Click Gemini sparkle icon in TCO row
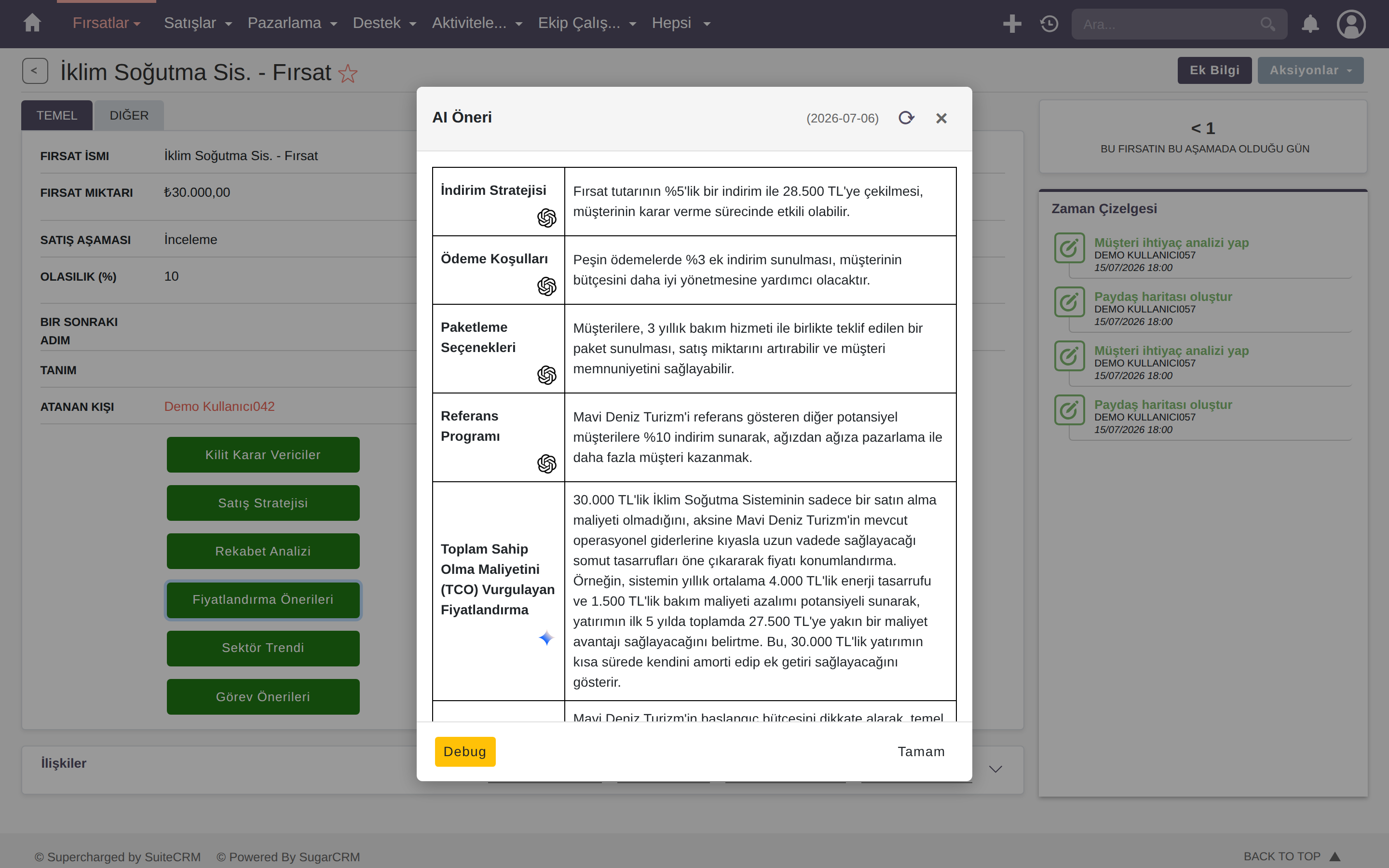Screen dimensions: 1389x868 pyautogui.click(x=546, y=638)
